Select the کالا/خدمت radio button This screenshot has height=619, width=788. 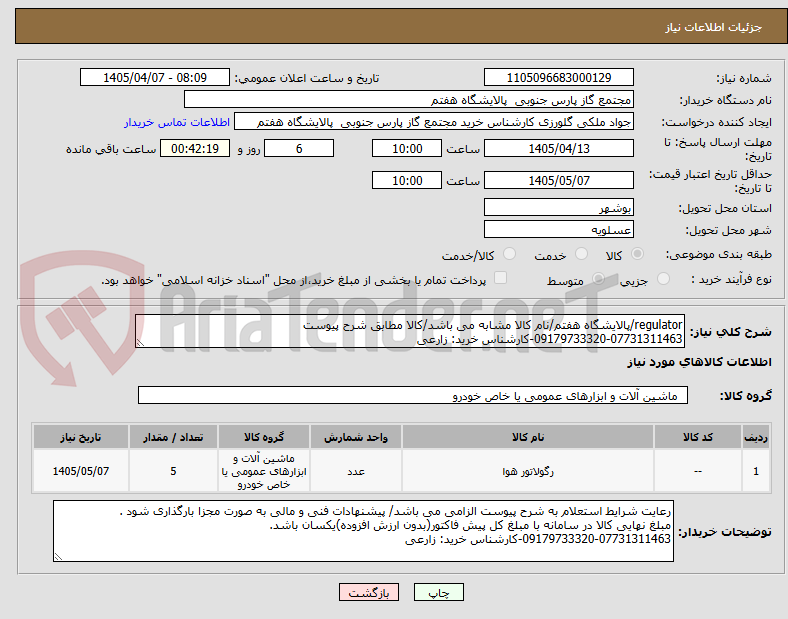point(510,254)
